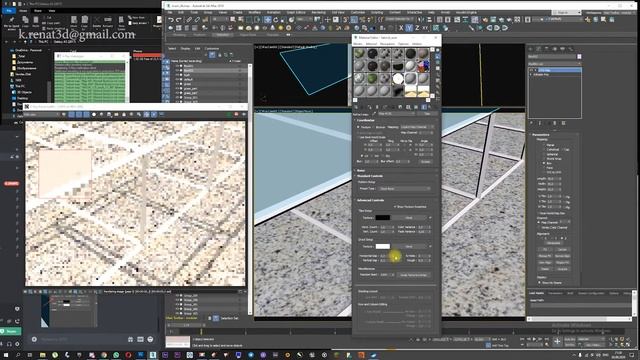640x360 pixels.
Task: Click Get Material icon in Material Editor
Action: point(356,107)
